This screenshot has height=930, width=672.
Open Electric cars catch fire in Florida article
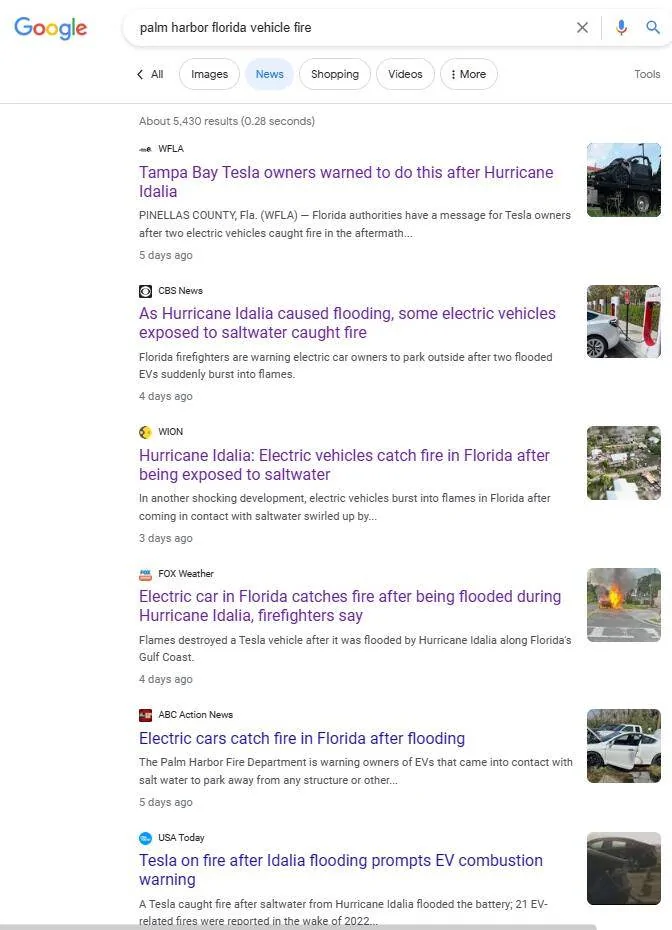302,739
